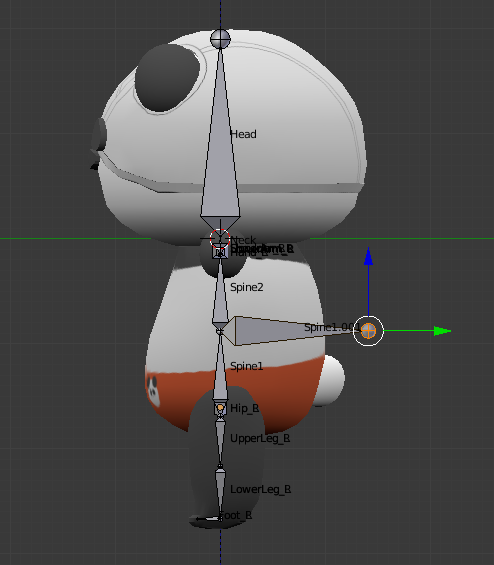The width and height of the screenshot is (494, 565).
Task: Click the Neck bone label
Action: pyautogui.click(x=243, y=240)
